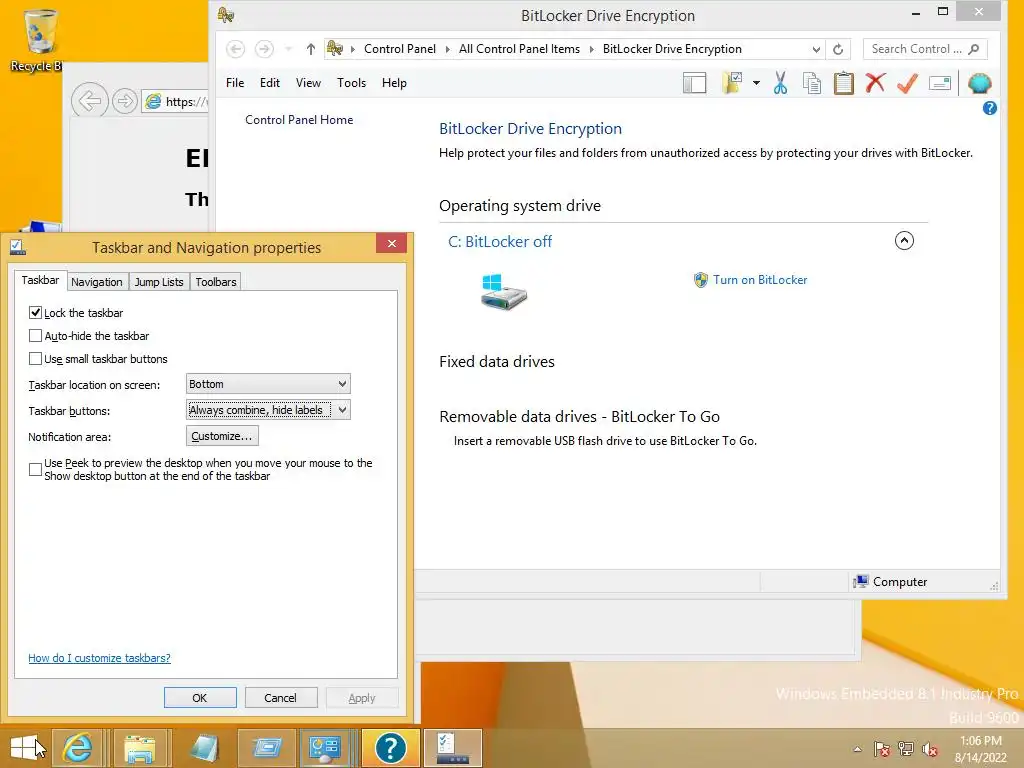Switch to Navigation tab

97,282
